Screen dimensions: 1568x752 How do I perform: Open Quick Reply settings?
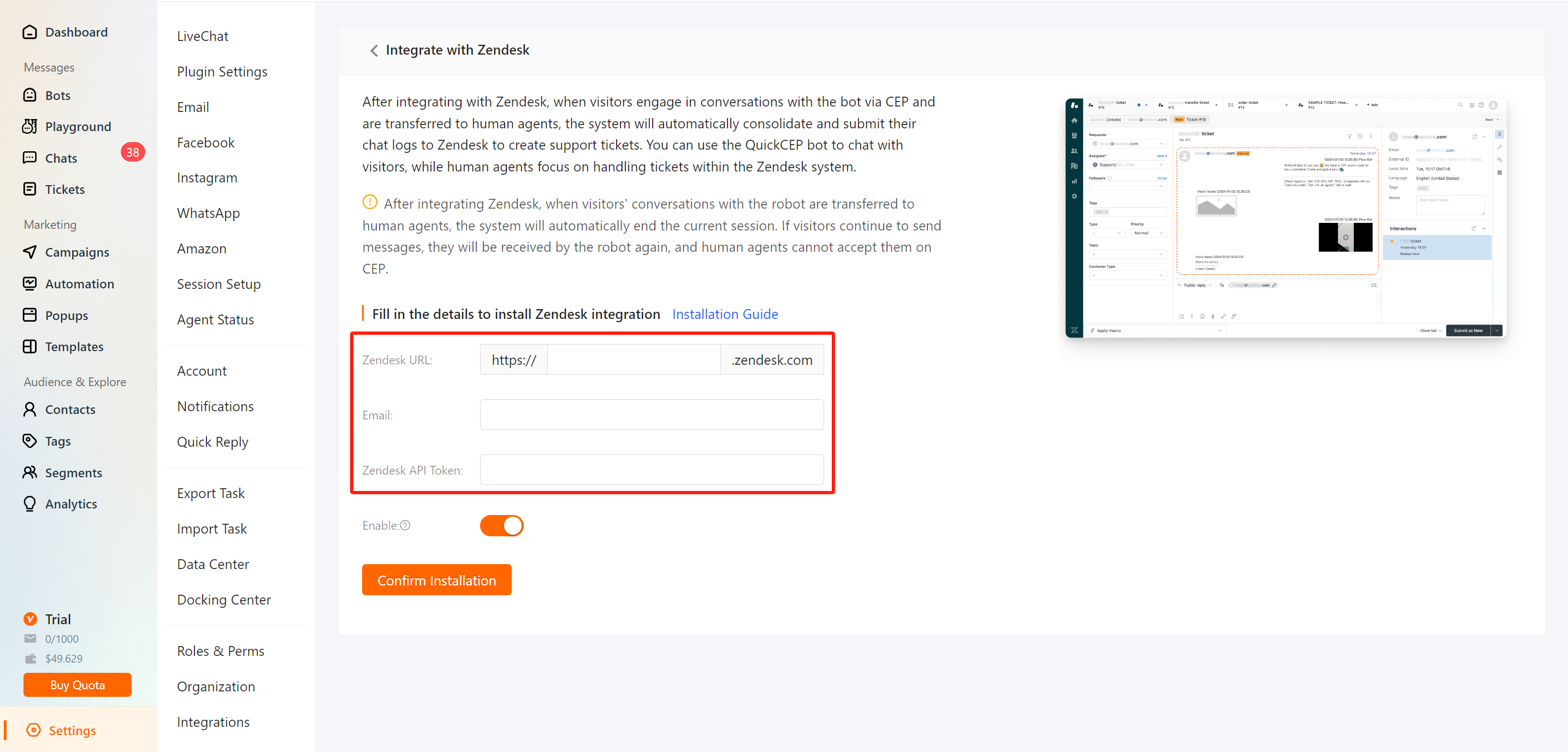pyautogui.click(x=212, y=442)
